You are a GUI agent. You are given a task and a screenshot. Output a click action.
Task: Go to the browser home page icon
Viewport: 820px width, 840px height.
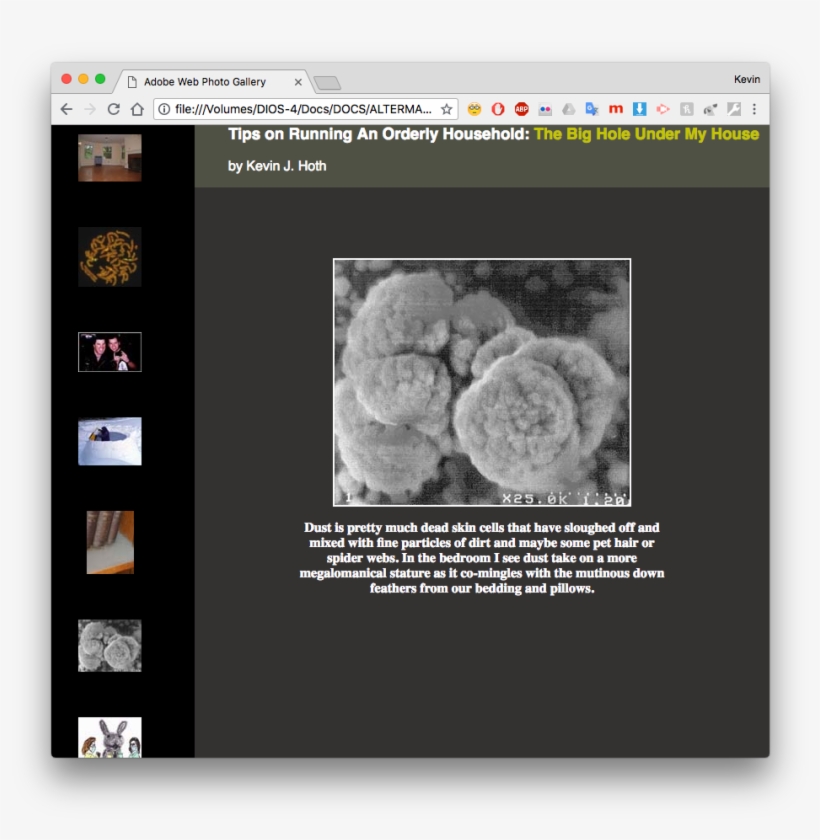pyautogui.click(x=137, y=109)
